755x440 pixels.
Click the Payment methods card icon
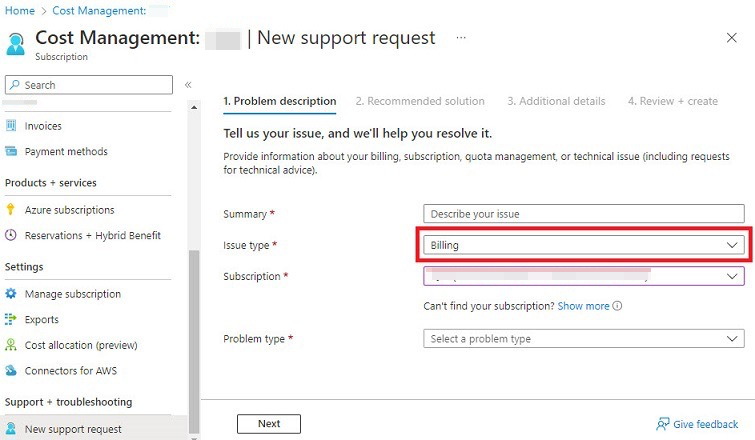[x=12, y=152]
